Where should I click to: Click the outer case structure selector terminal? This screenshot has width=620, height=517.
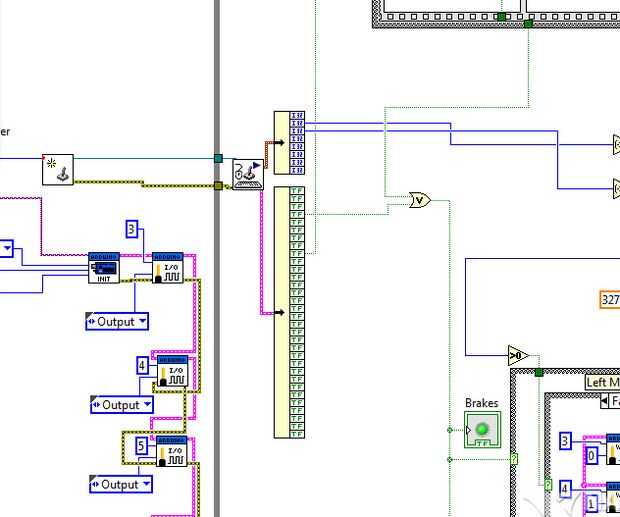point(514,459)
